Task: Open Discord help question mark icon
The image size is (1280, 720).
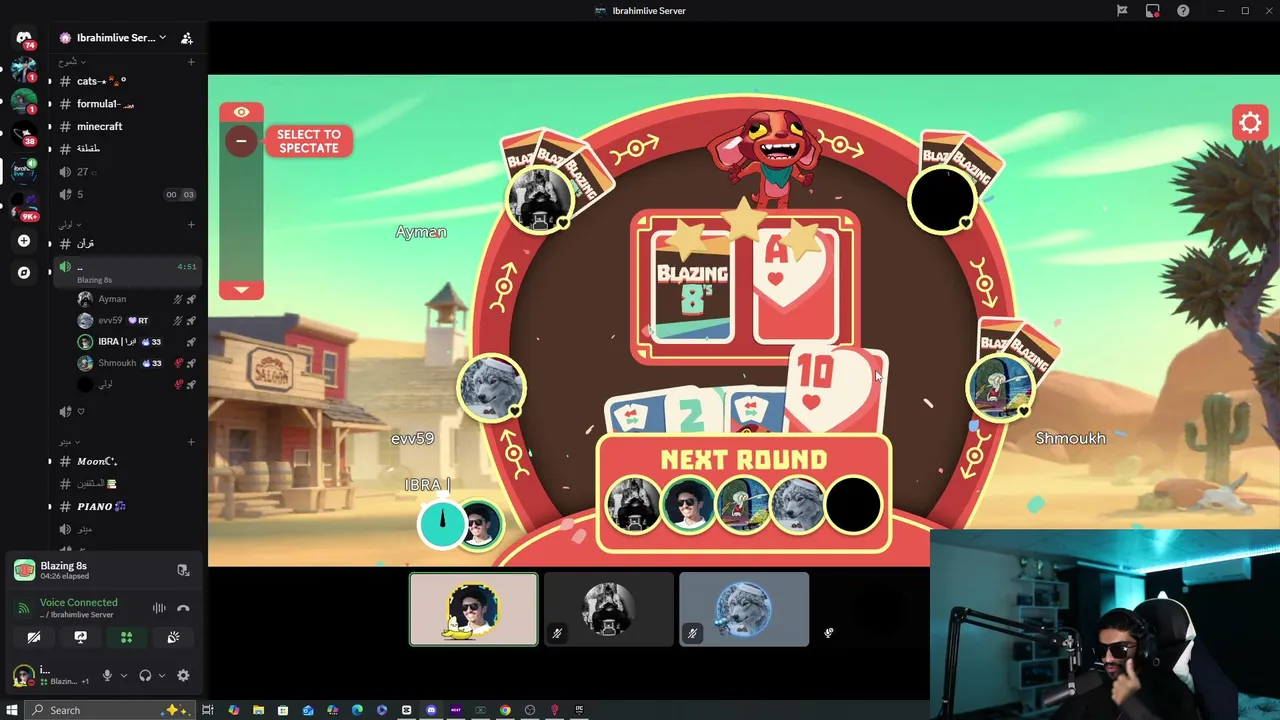Action: [1184, 11]
